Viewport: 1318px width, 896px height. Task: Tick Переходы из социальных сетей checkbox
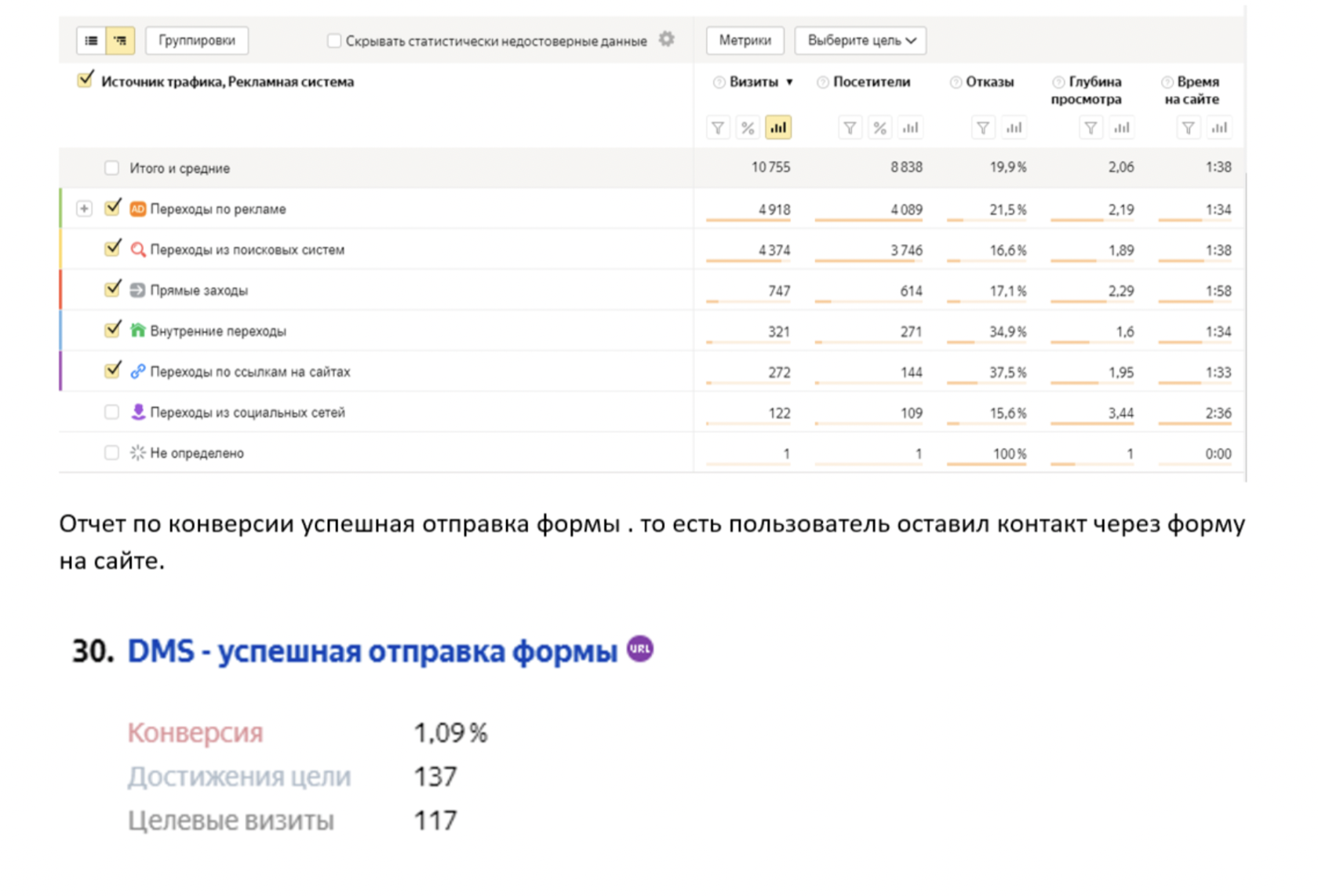click(x=112, y=413)
